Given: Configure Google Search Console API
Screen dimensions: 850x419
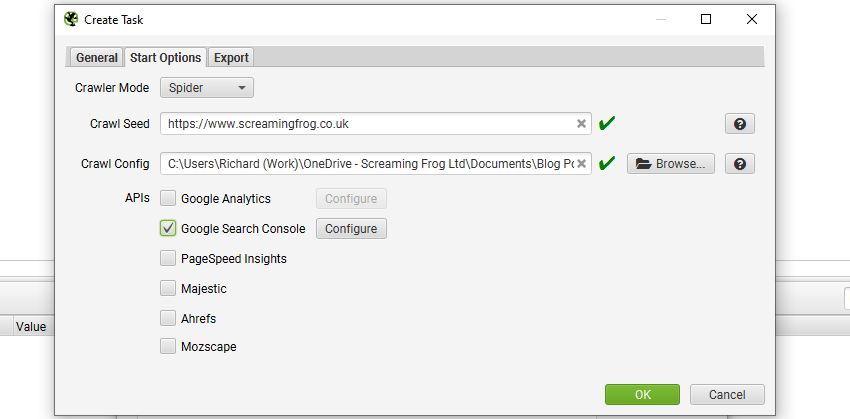Looking at the screenshot, I should coord(351,229).
